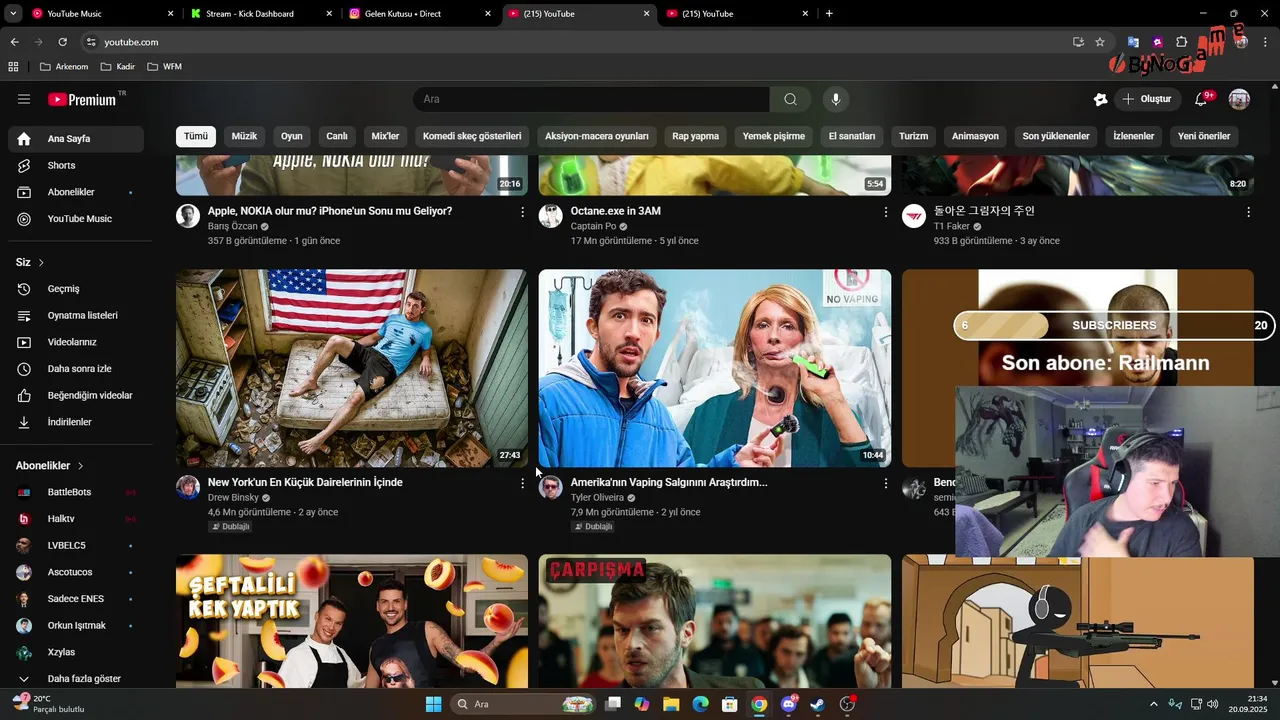
Task: Select Aksiyon-macera oyunları chip
Action: pyautogui.click(x=597, y=136)
